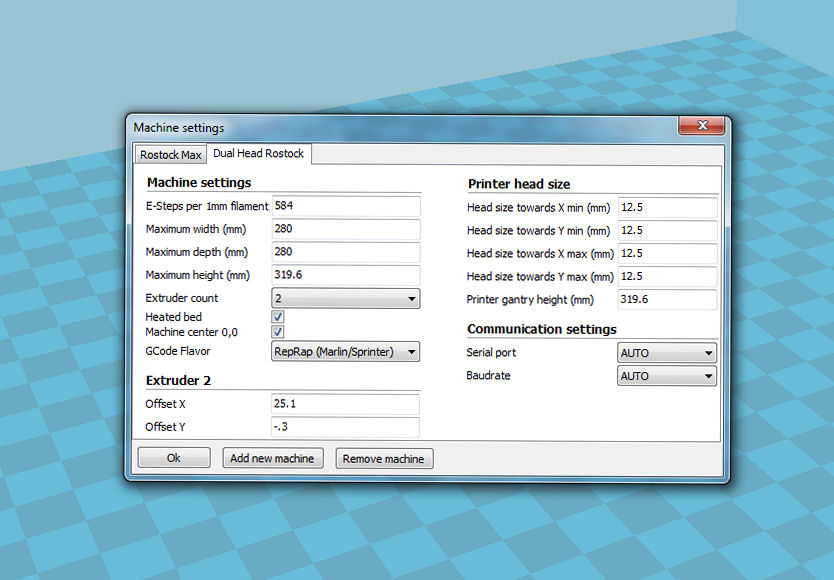834x580 pixels.
Task: Click the Remove machine button
Action: 383,459
